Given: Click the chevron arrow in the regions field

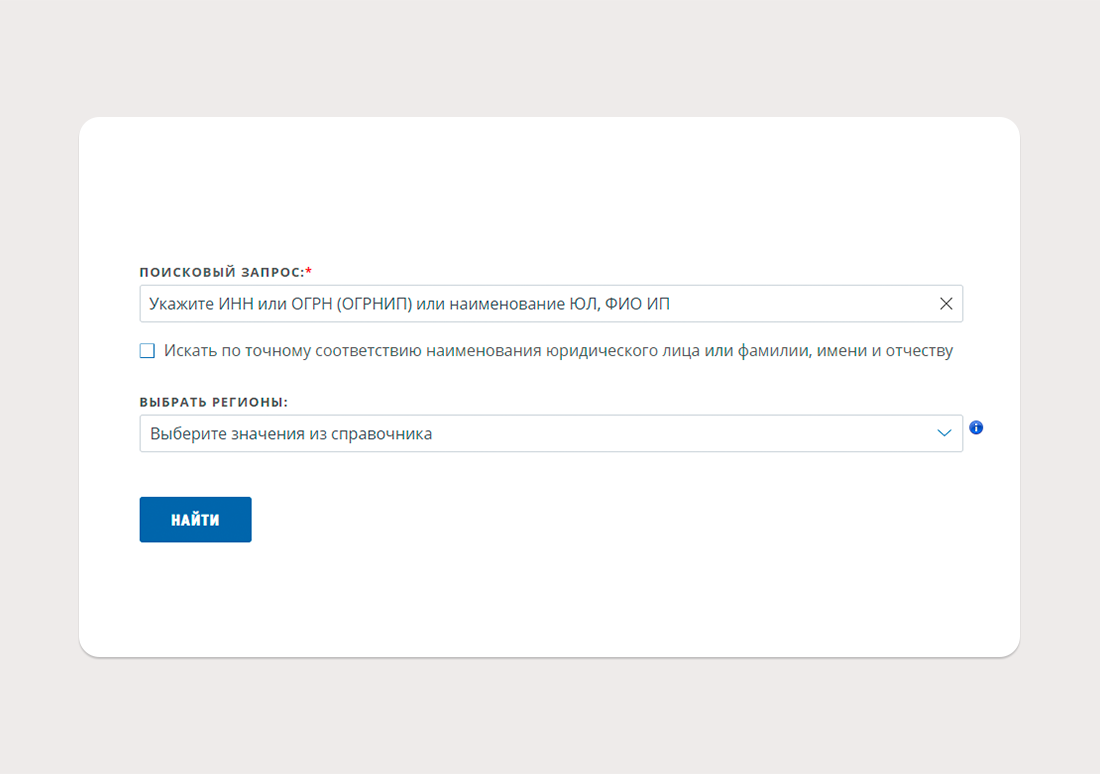Looking at the screenshot, I should pyautogui.click(x=944, y=433).
